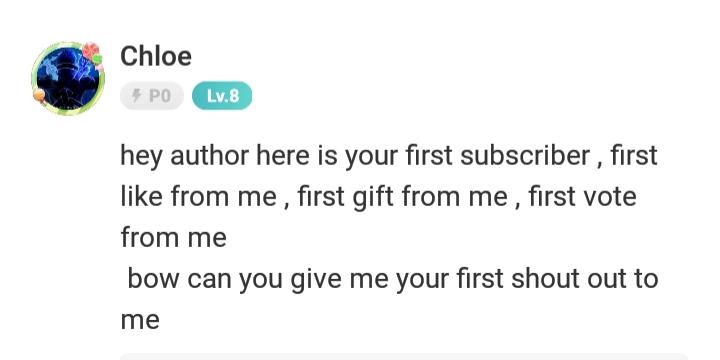Click the pink flower decoration on avatar frame
720x360 pixels.
point(90,51)
